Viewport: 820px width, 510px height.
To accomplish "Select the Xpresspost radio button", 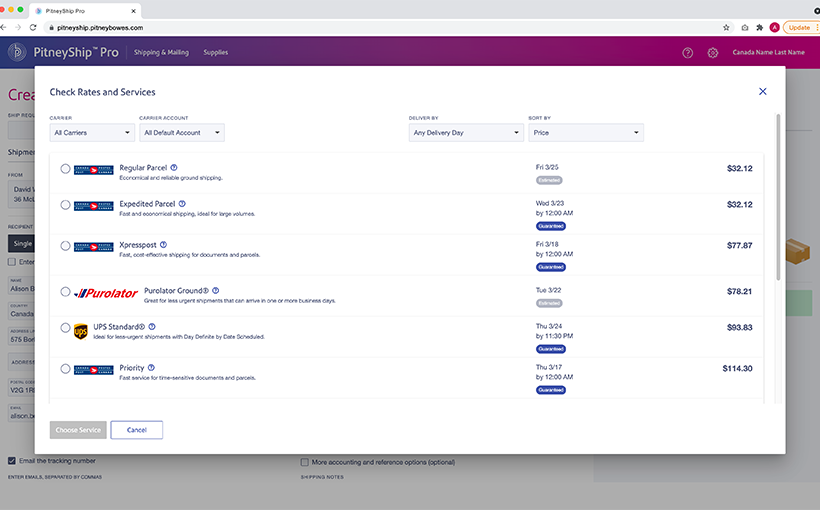I will [65, 245].
